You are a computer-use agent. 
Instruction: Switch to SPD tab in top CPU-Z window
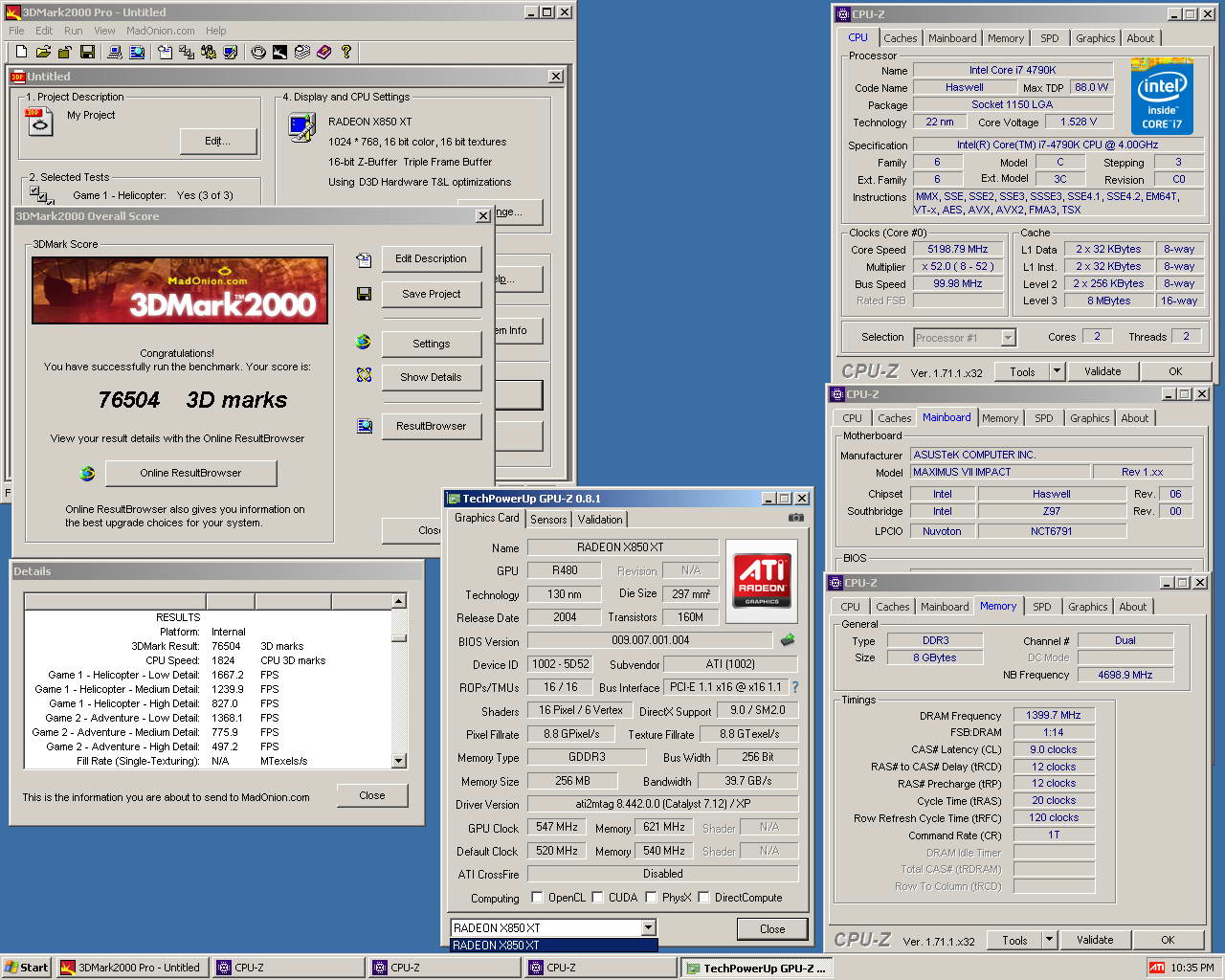pos(1050,38)
